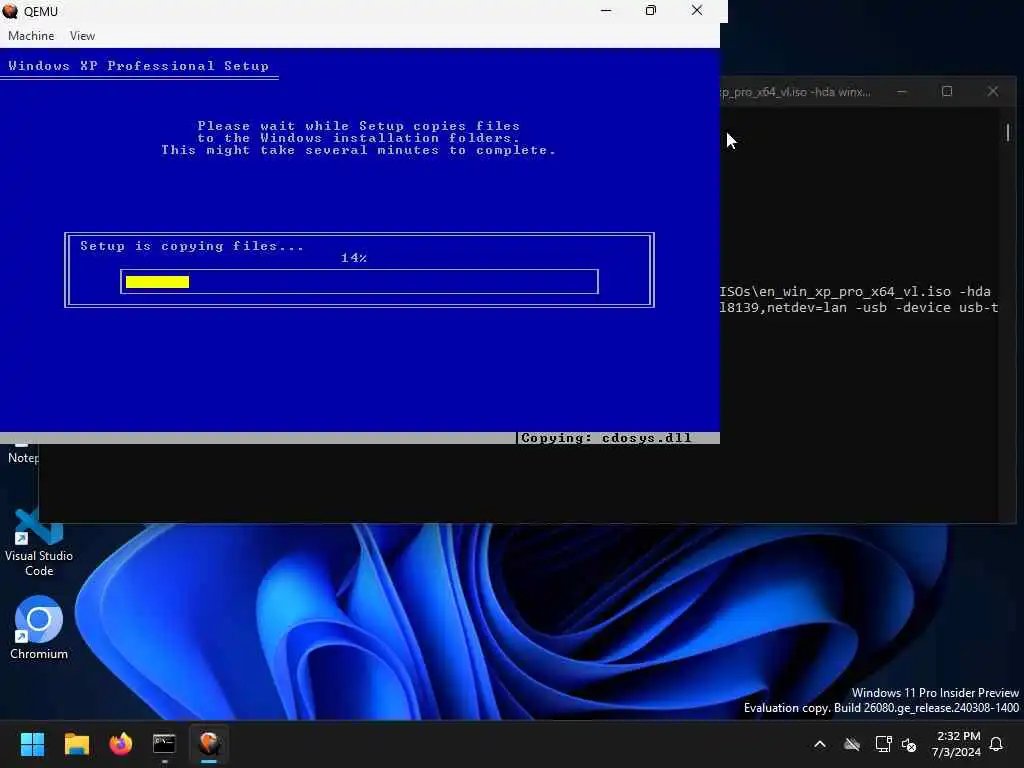Click the 'Windows XP Professional Setup' heading

(138, 66)
